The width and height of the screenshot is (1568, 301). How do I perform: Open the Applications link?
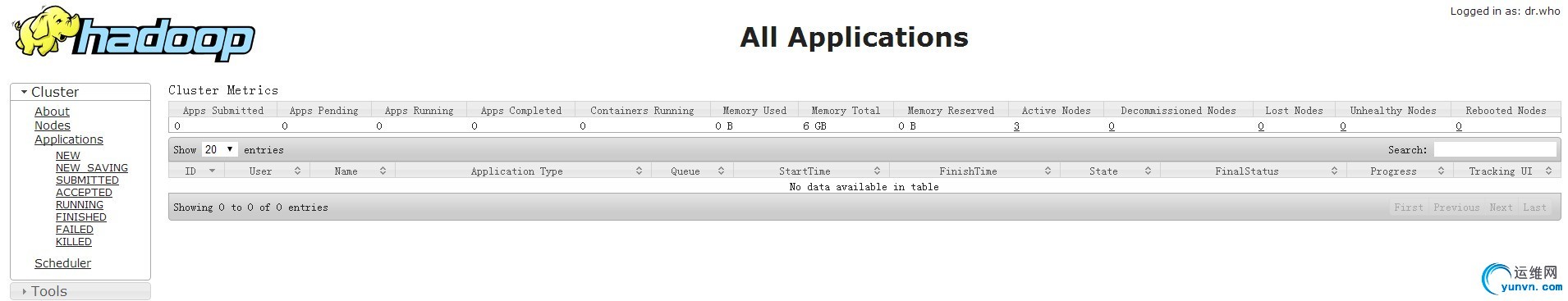tap(69, 139)
